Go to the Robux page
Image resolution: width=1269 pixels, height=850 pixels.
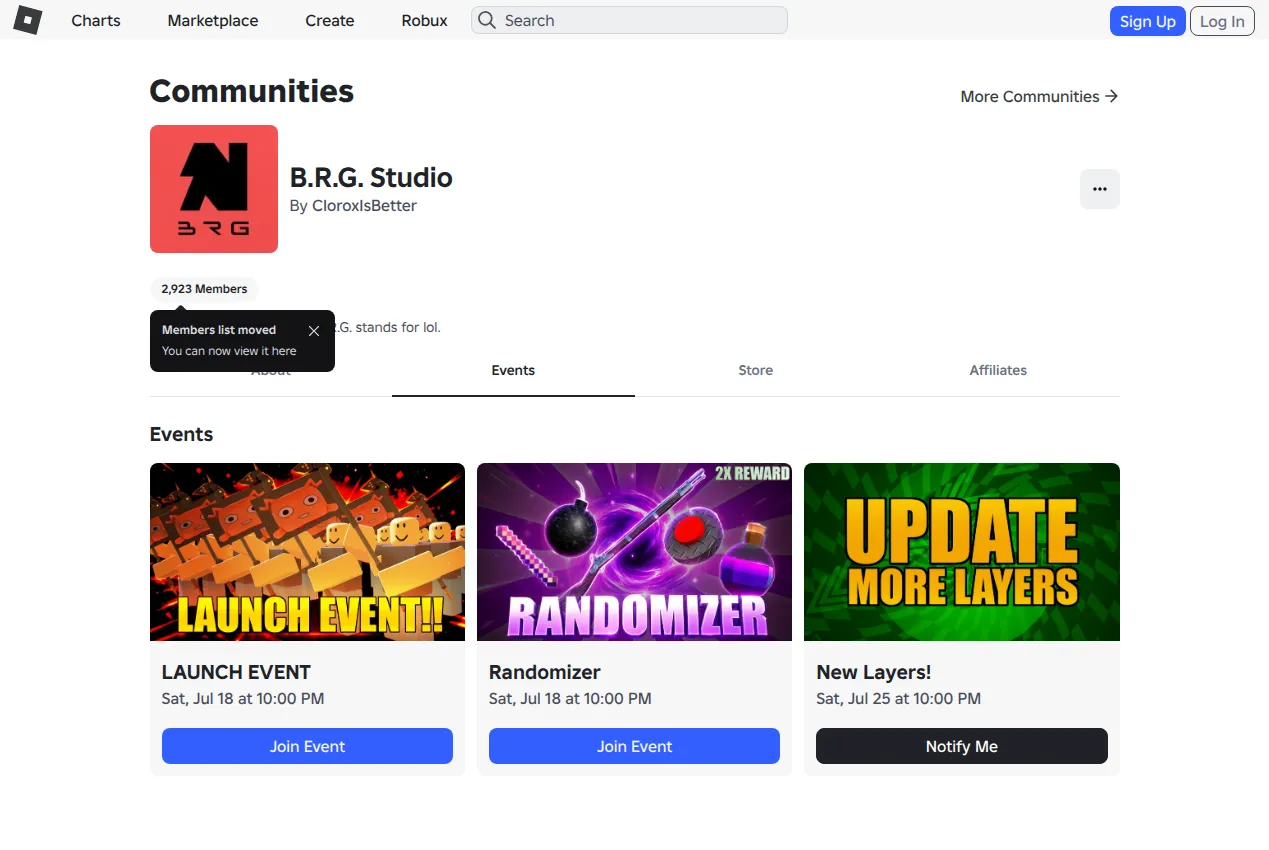point(425,20)
